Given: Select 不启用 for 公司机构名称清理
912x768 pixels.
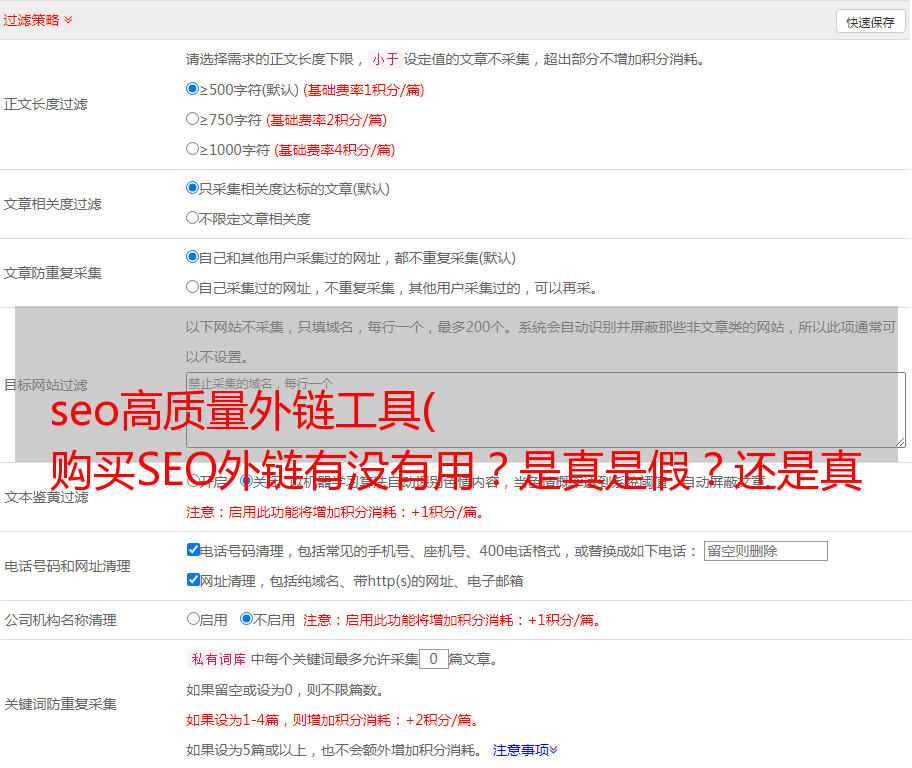Looking at the screenshot, I should tap(246, 619).
